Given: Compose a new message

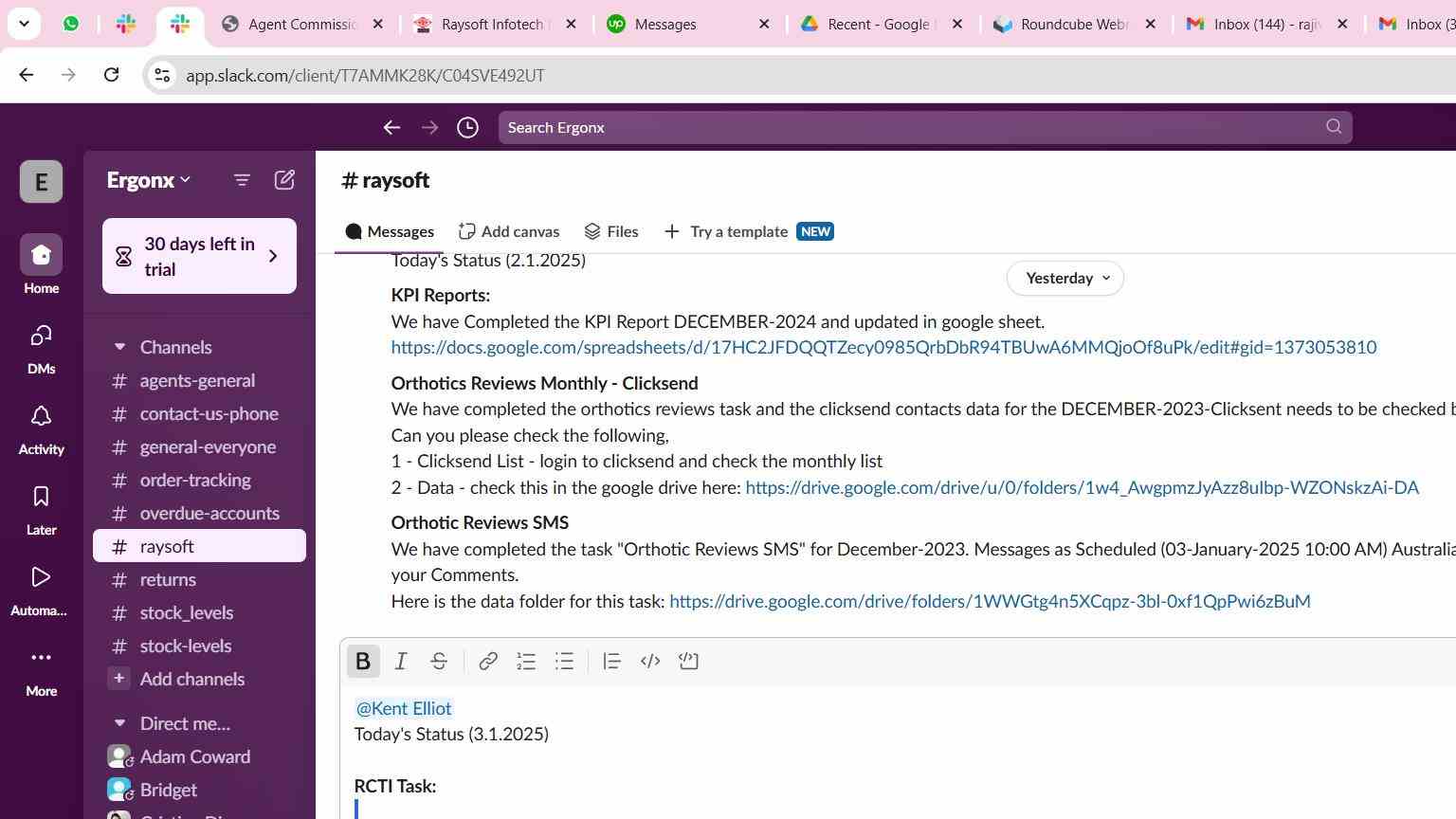Looking at the screenshot, I should pyautogui.click(x=284, y=180).
